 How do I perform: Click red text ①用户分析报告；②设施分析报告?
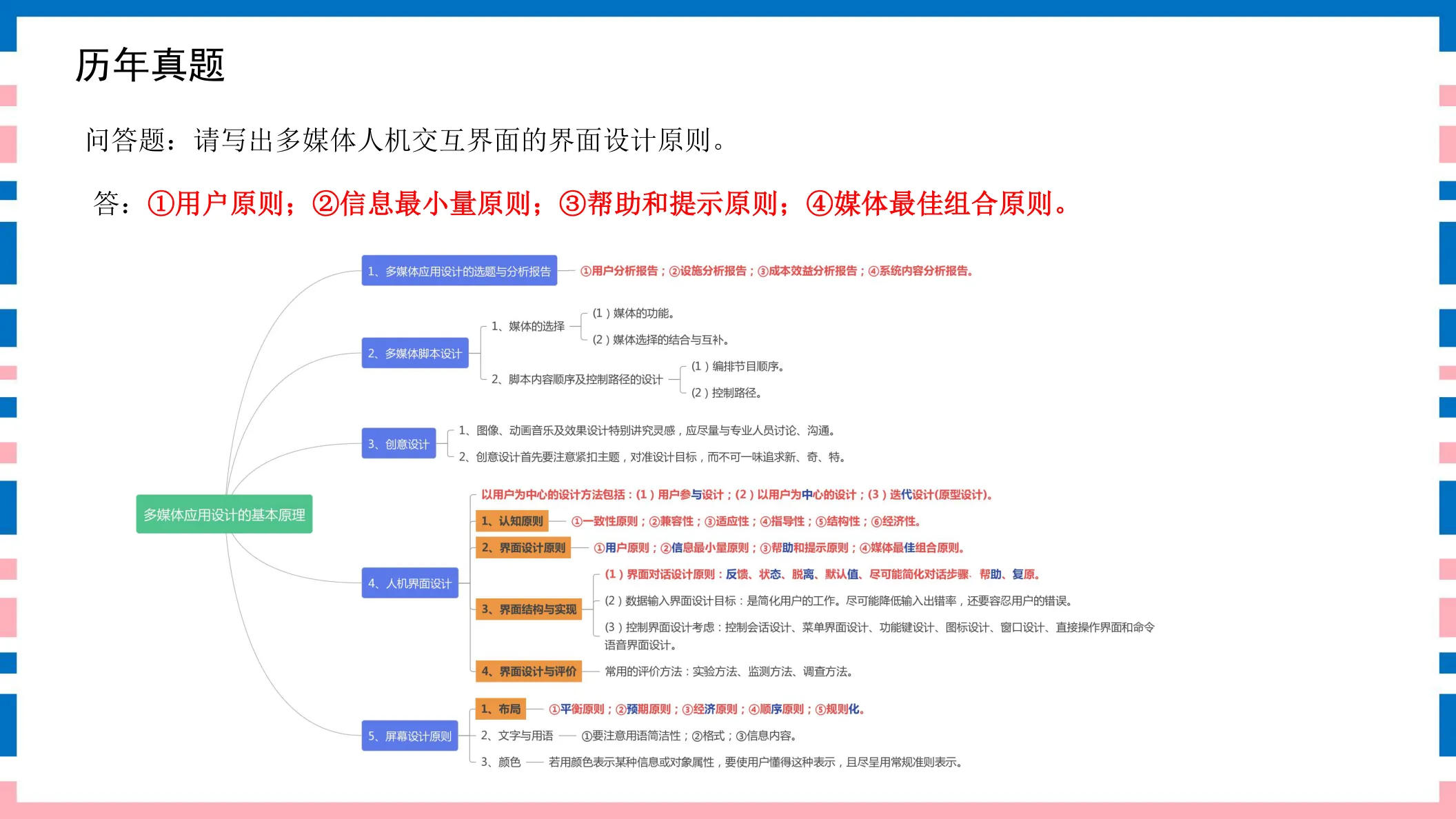776,271
